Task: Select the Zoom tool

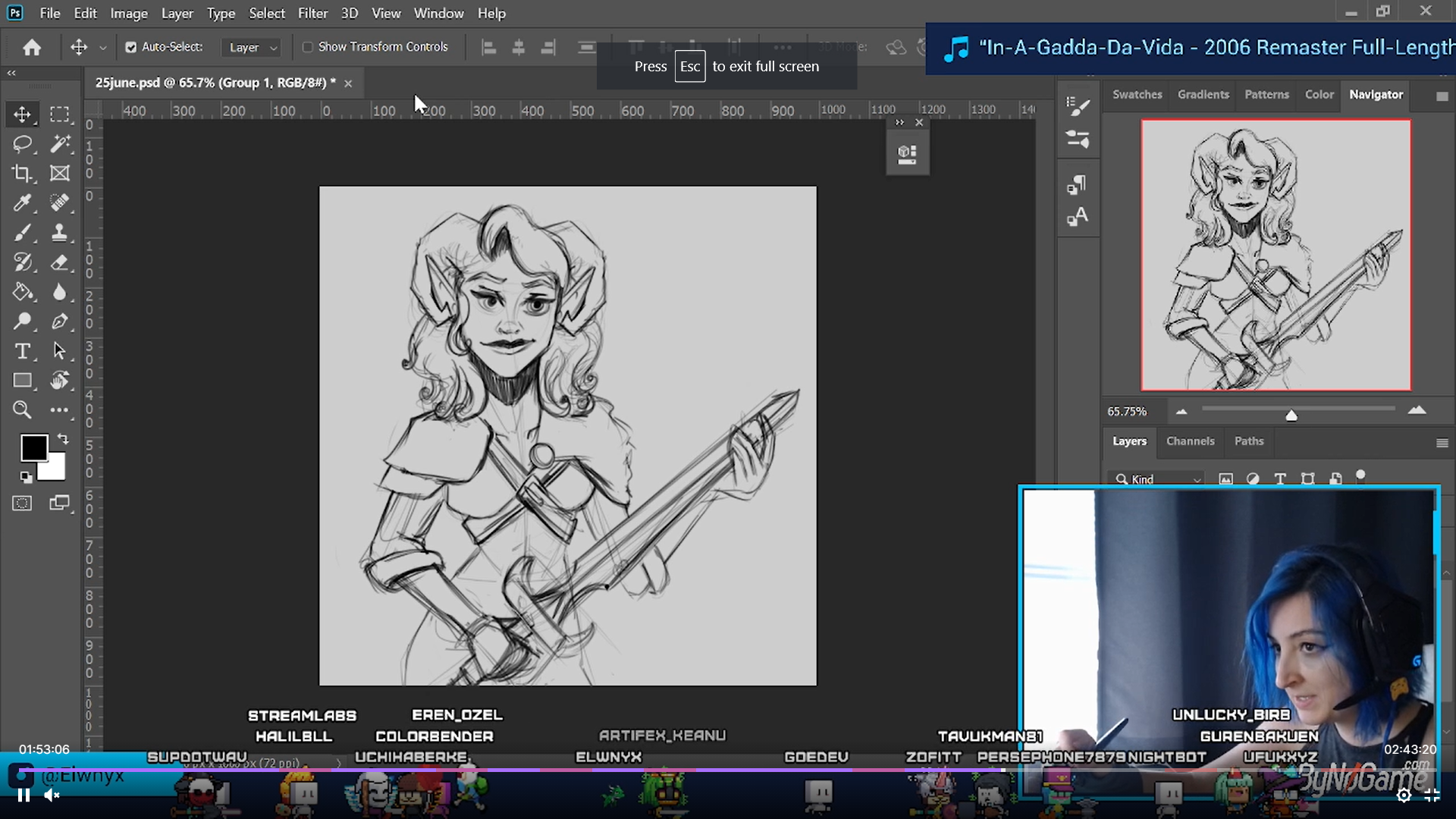Action: pyautogui.click(x=22, y=410)
